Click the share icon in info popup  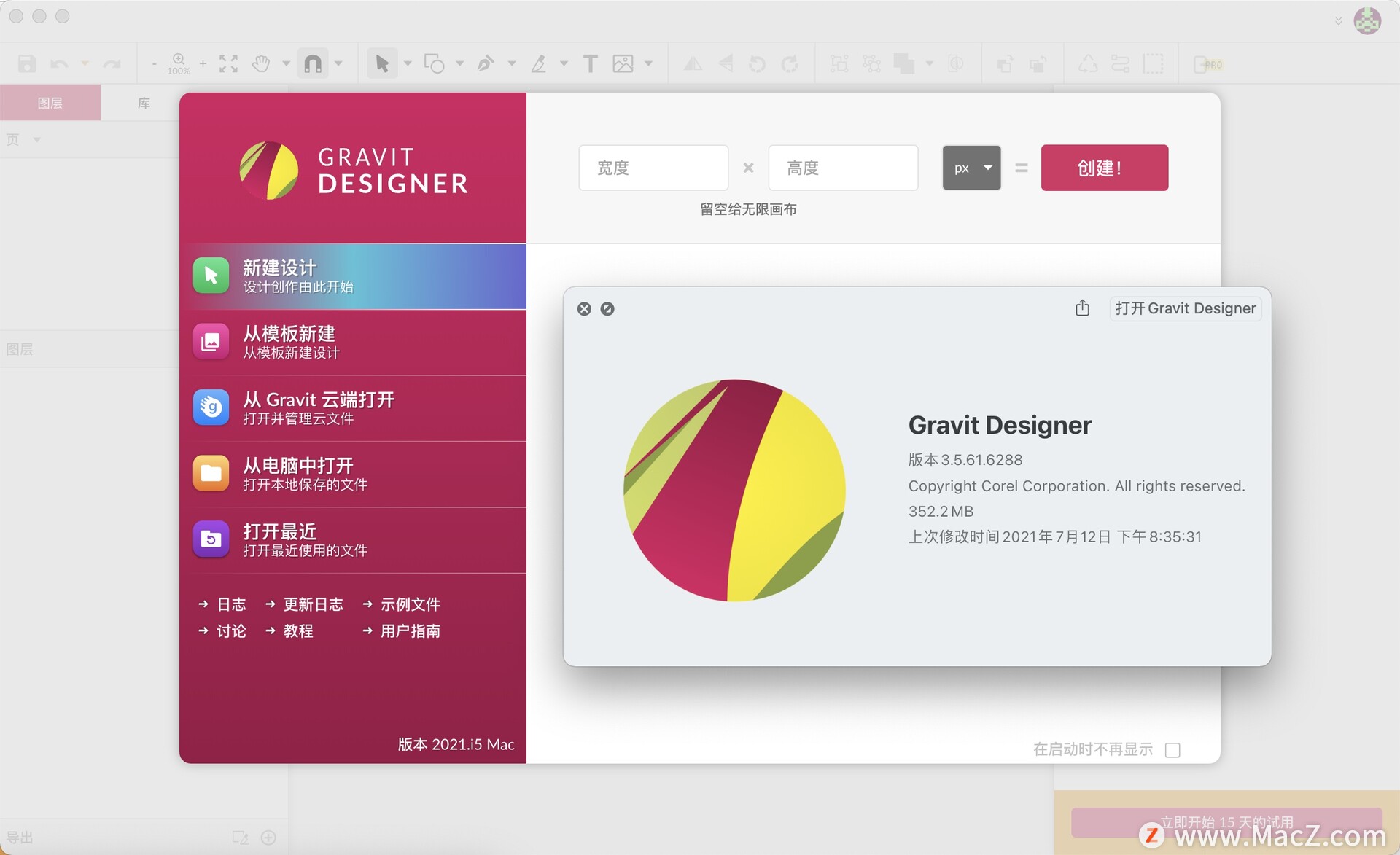coord(1082,308)
